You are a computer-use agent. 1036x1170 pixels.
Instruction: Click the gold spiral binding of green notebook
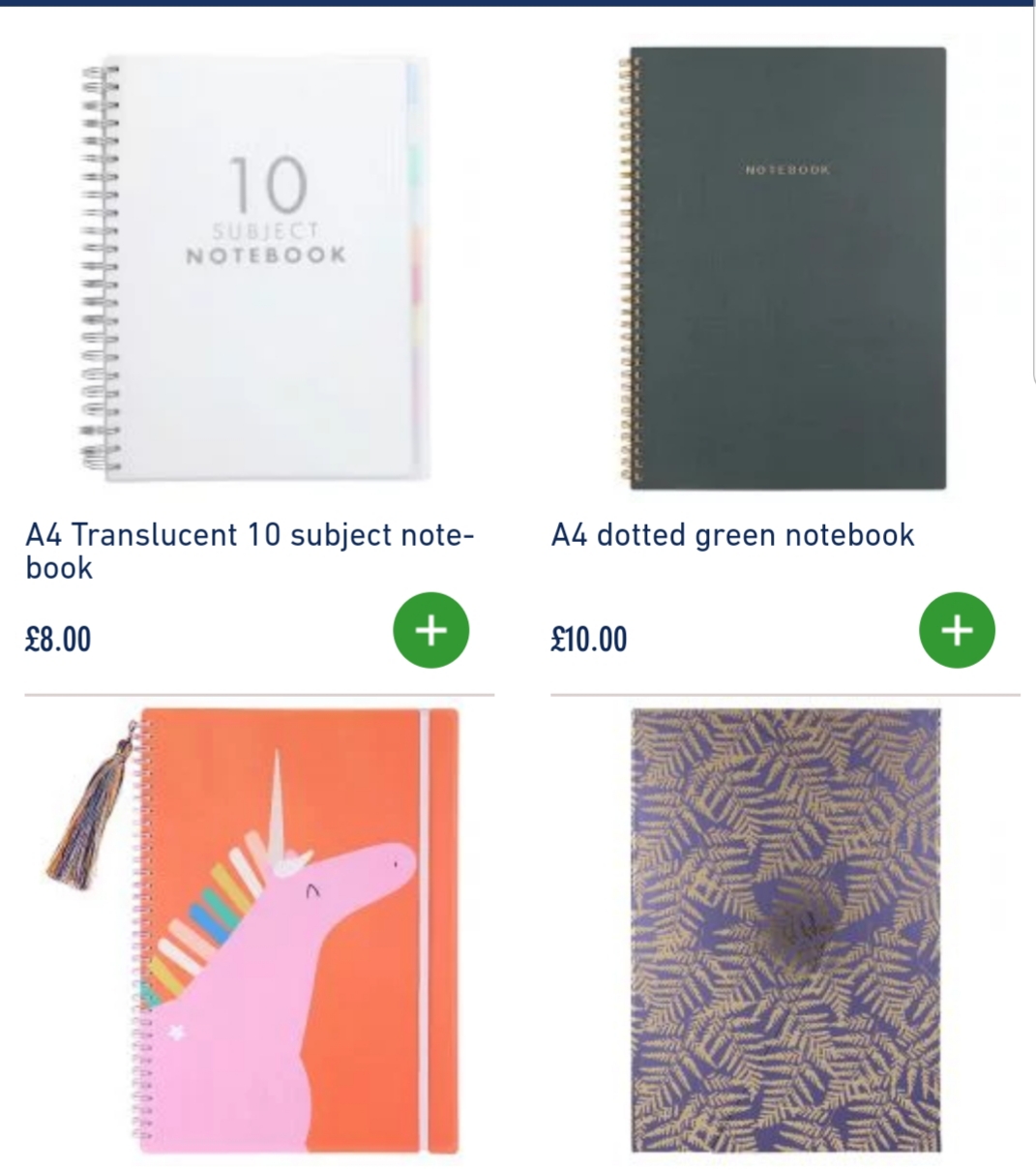click(x=625, y=269)
